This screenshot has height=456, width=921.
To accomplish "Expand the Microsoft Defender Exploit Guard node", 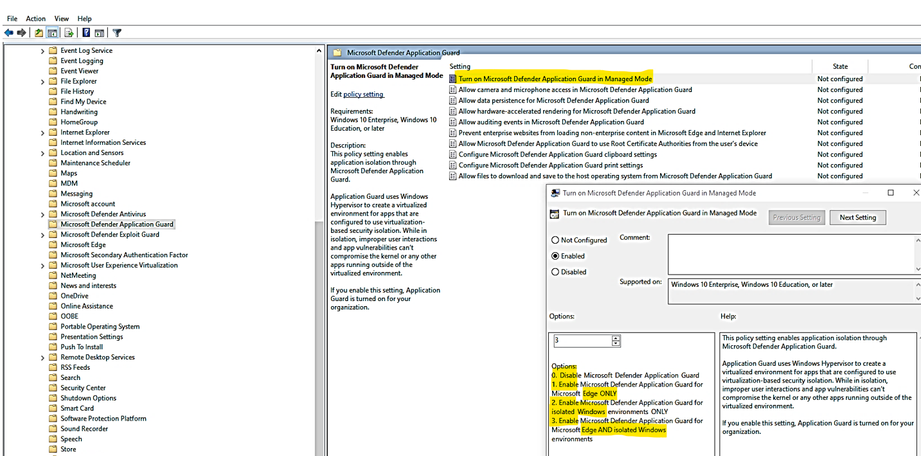I will point(42,235).
